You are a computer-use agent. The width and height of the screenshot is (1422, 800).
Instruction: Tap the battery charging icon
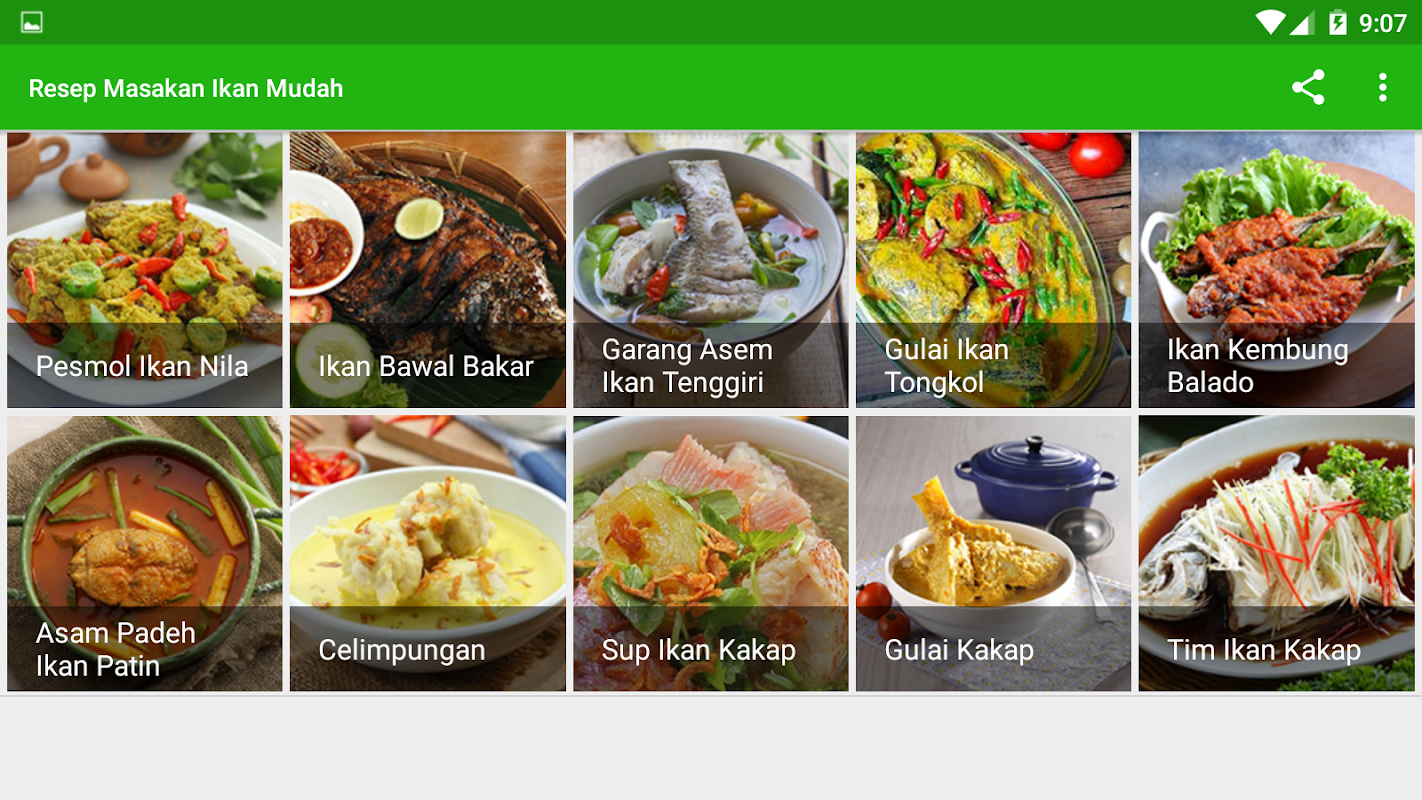1338,22
